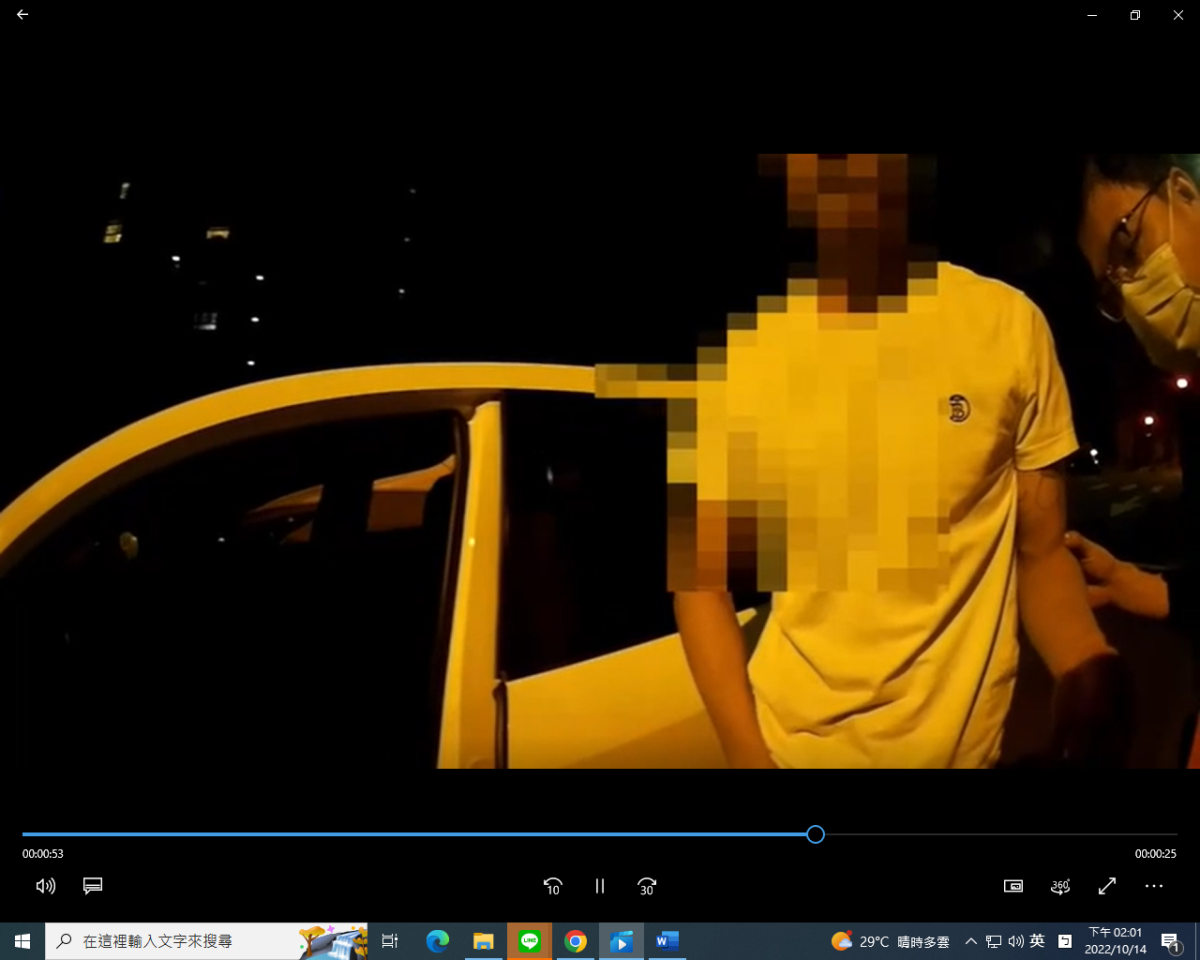Click the video frame to toggle playback
Viewport: 1200px width, 960px height.
pos(600,461)
